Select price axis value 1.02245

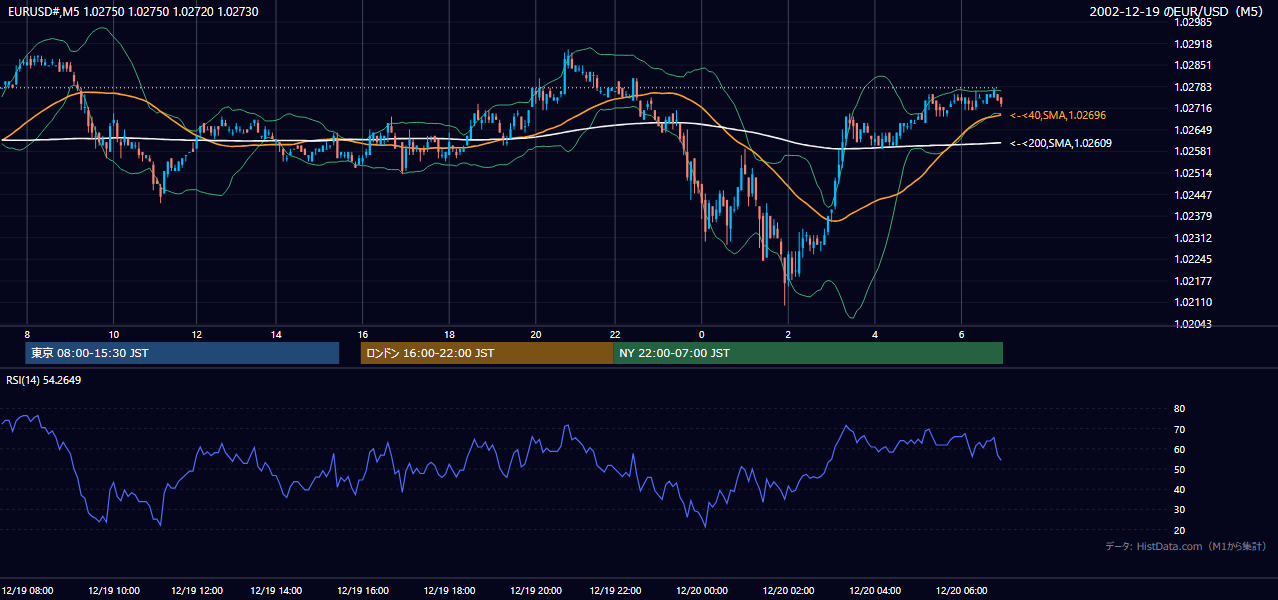pyautogui.click(x=1192, y=259)
